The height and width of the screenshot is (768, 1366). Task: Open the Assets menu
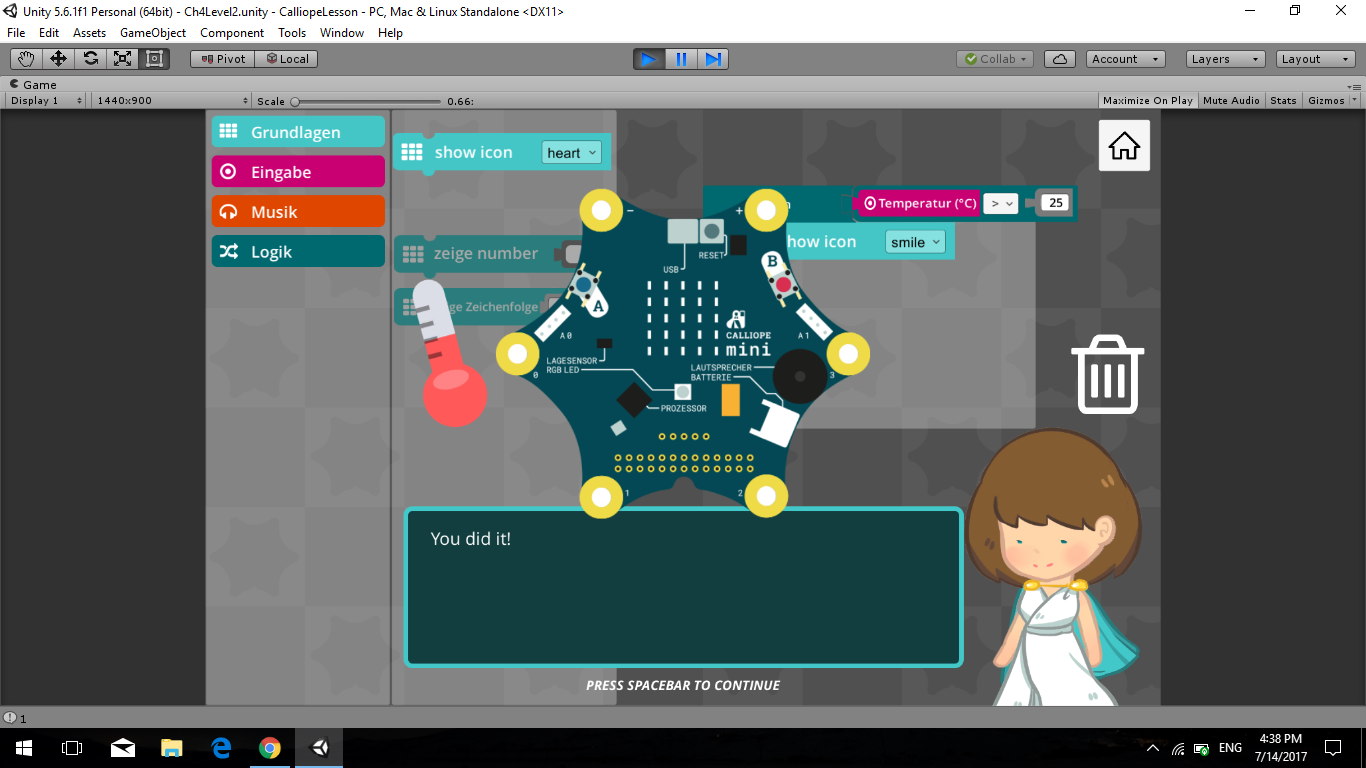tap(90, 33)
